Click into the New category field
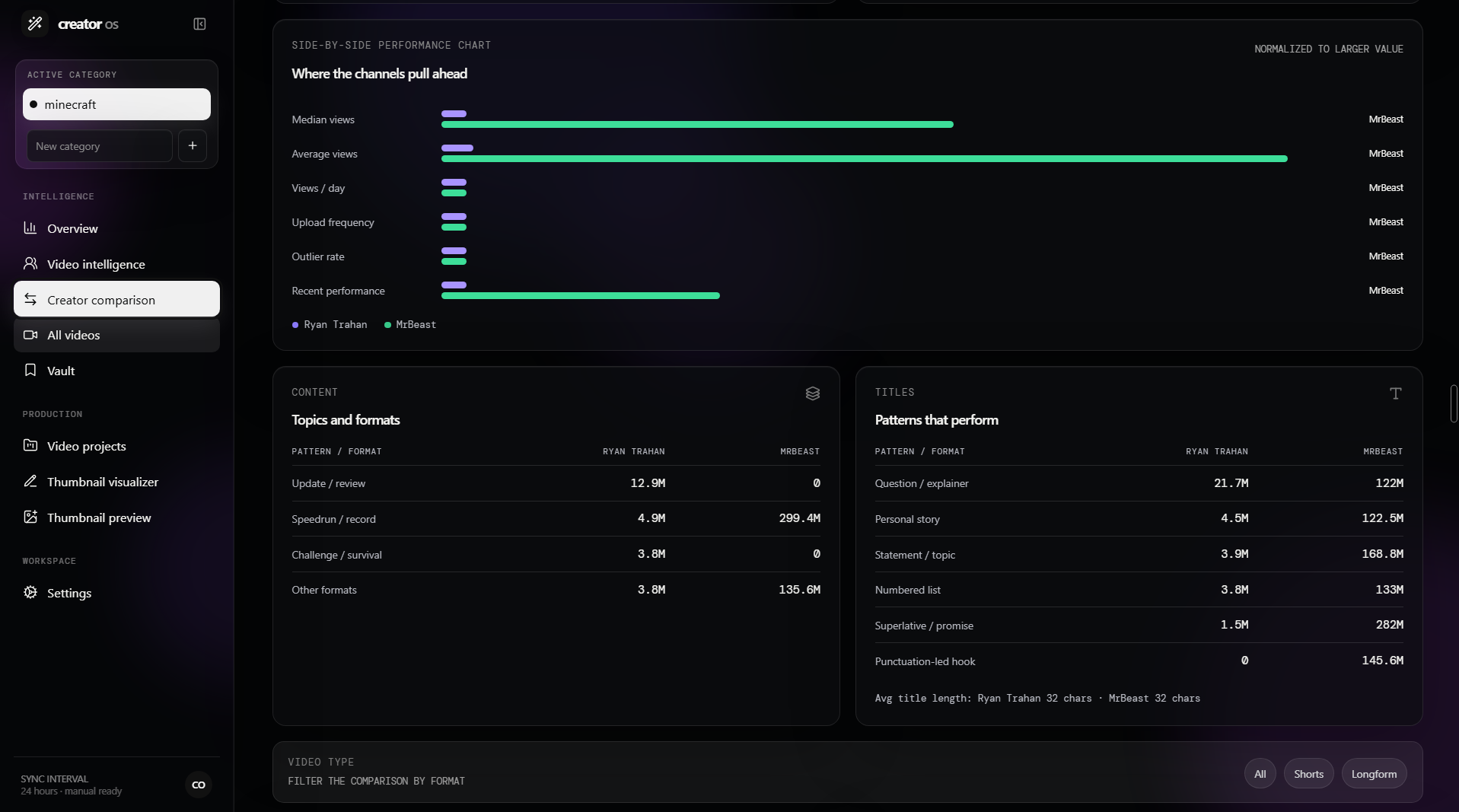This screenshot has height=812, width=1459. (x=100, y=146)
